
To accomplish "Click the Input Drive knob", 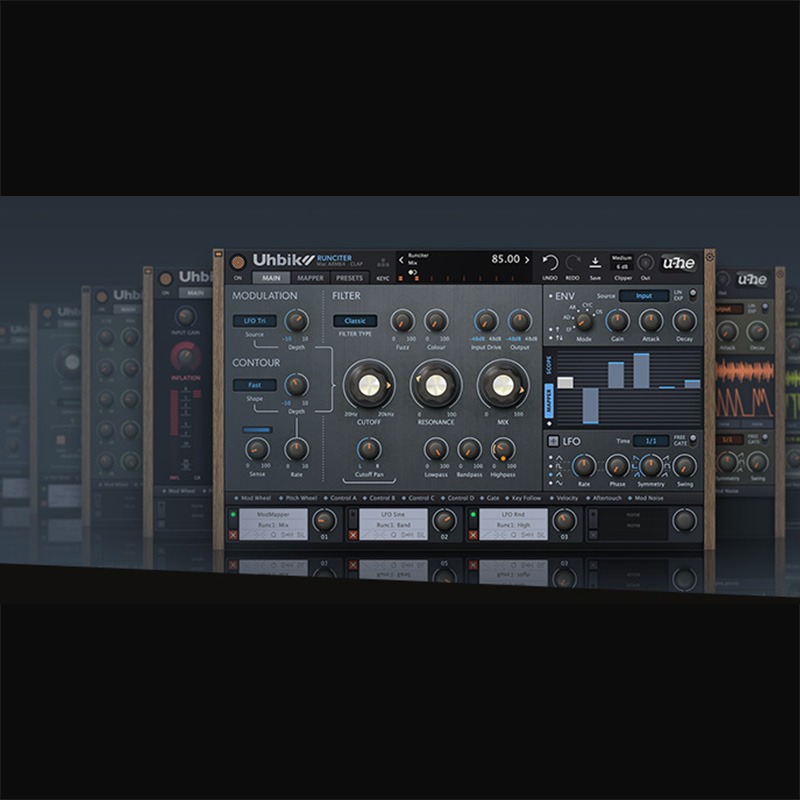I will pyautogui.click(x=486, y=321).
